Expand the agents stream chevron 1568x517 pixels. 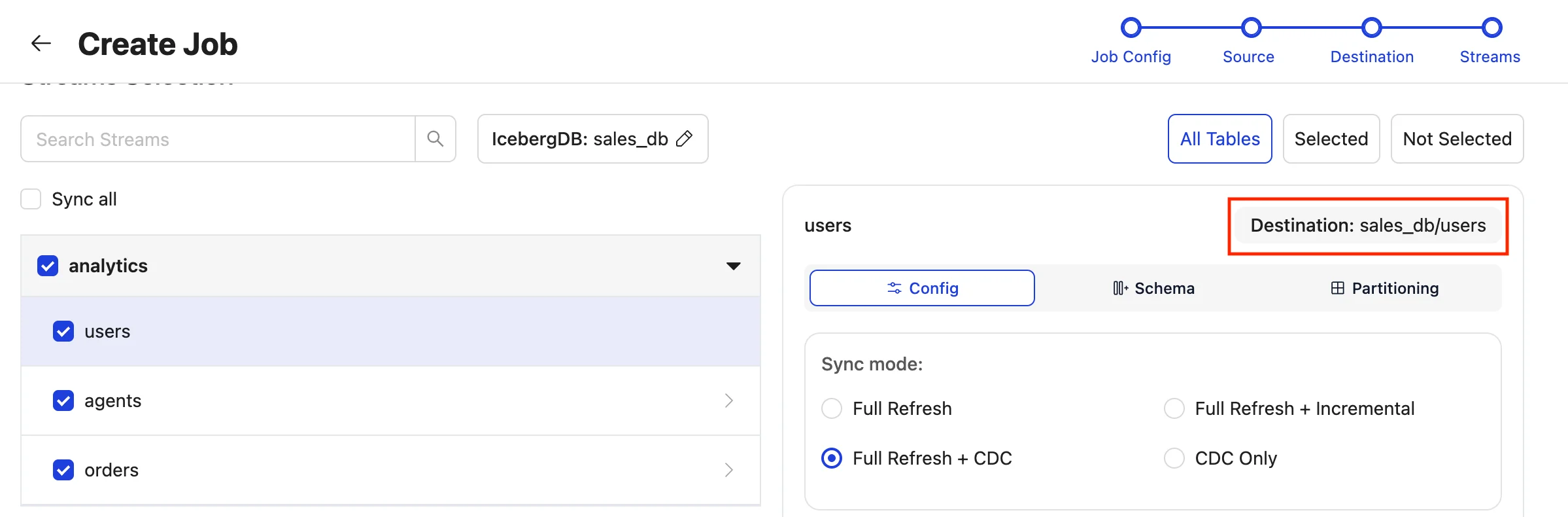(729, 401)
